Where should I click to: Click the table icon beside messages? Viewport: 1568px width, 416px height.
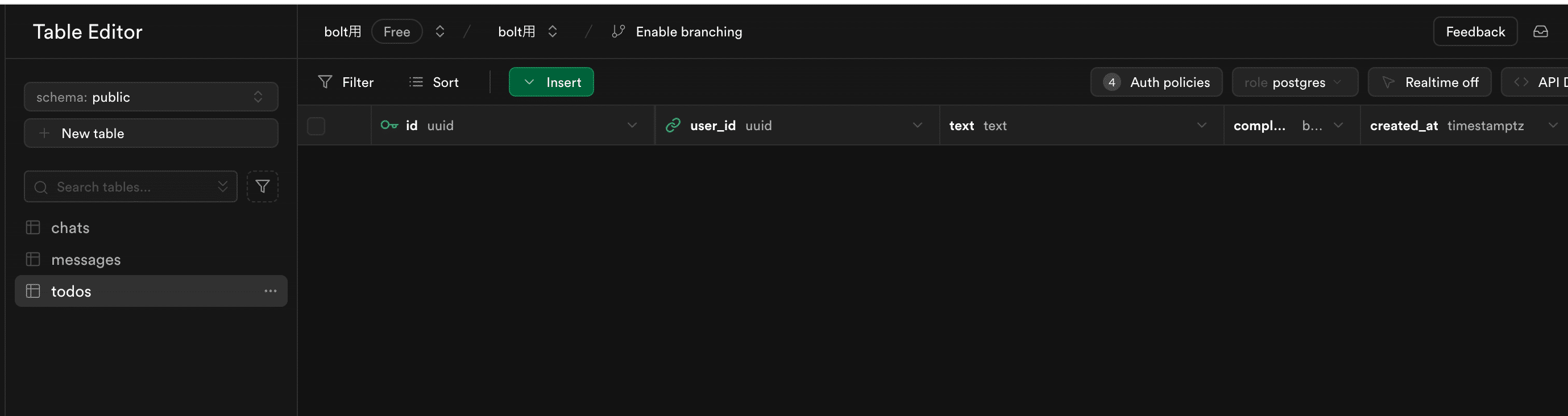(x=33, y=260)
